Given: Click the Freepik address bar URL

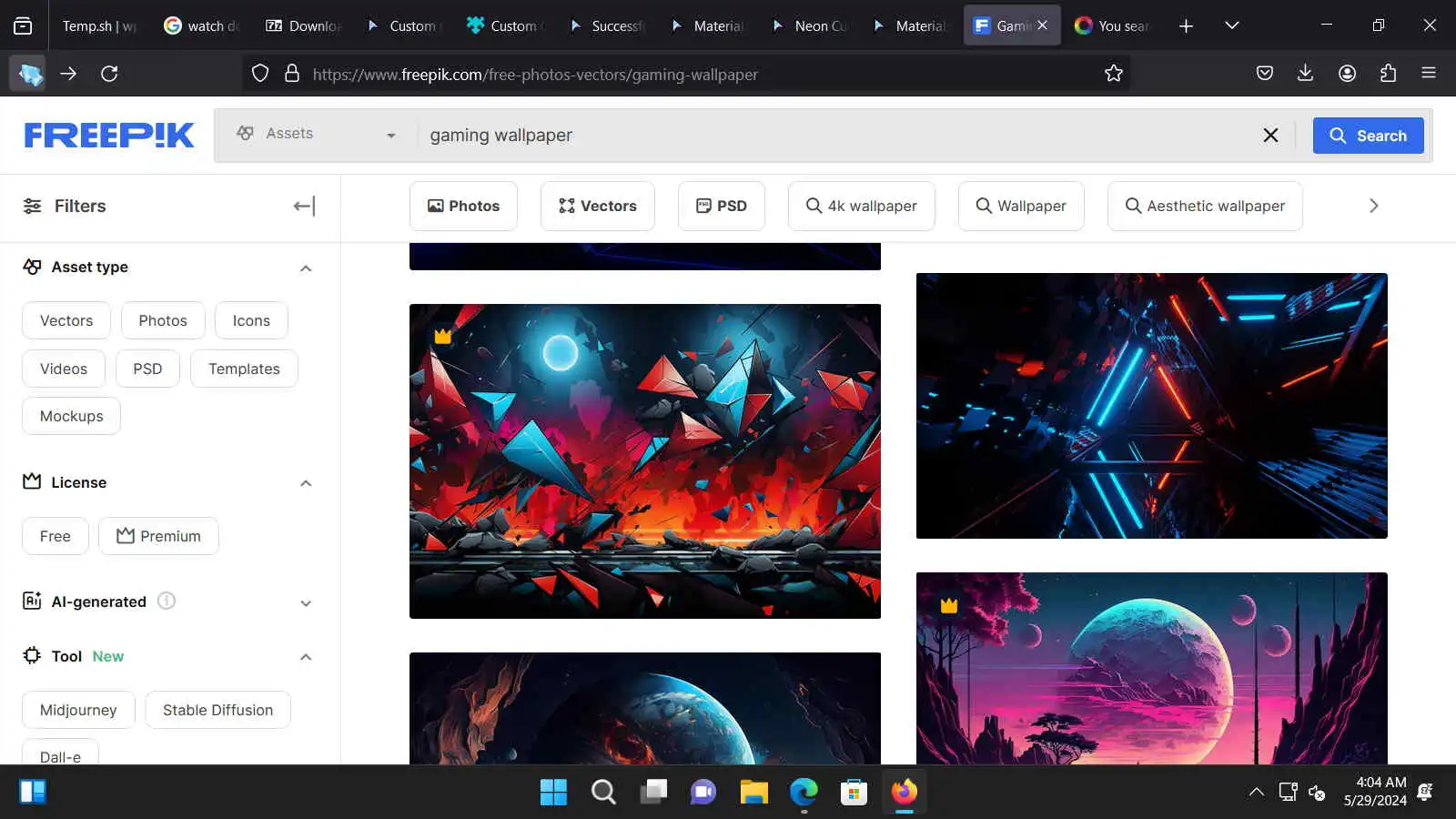Looking at the screenshot, I should pos(535,75).
